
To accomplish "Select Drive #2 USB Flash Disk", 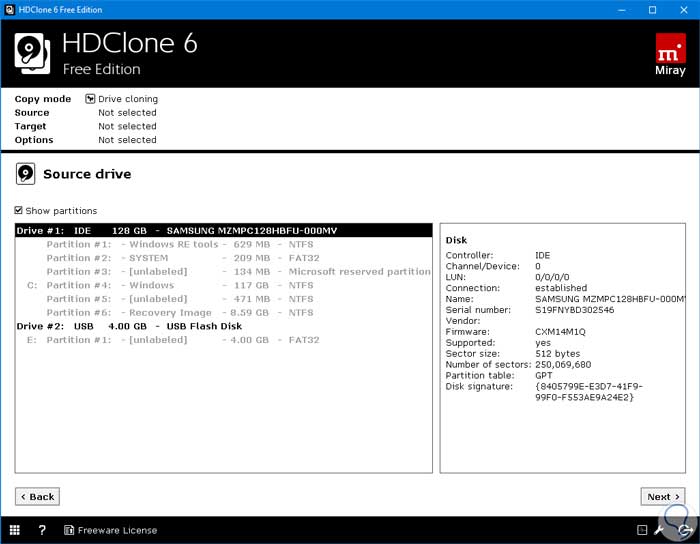I will click(224, 326).
